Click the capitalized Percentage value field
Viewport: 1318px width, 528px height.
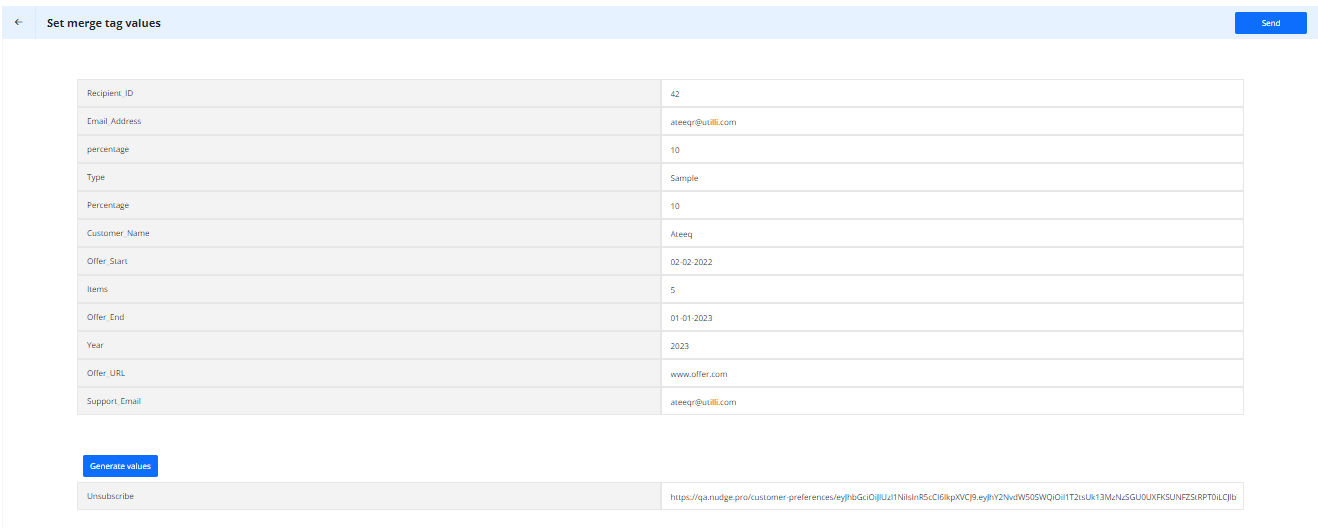click(952, 205)
